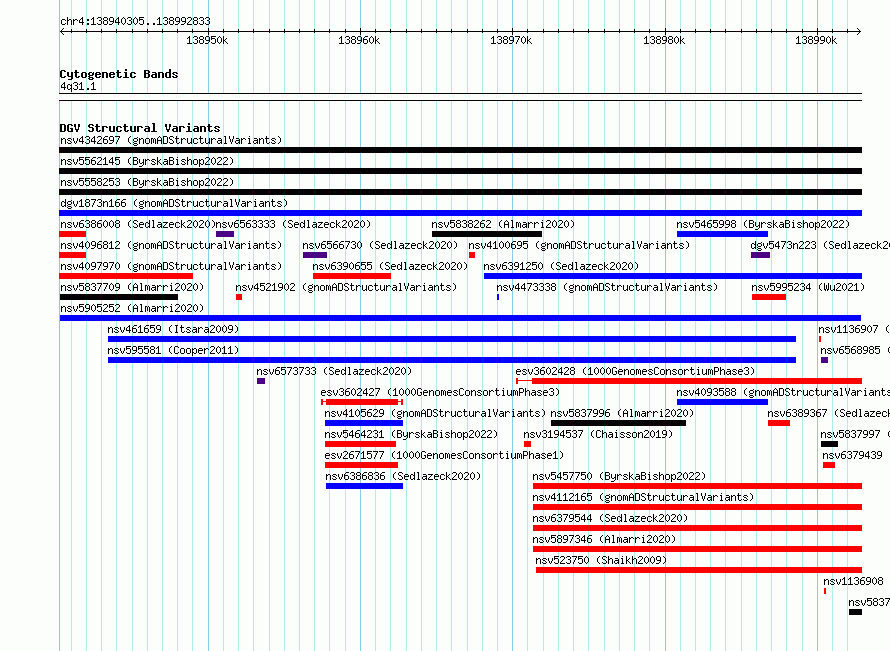Viewport: 890px width, 651px height.
Task: Open variant nsv5562145 (ByrskaBishop2022) label
Action: (x=147, y=161)
